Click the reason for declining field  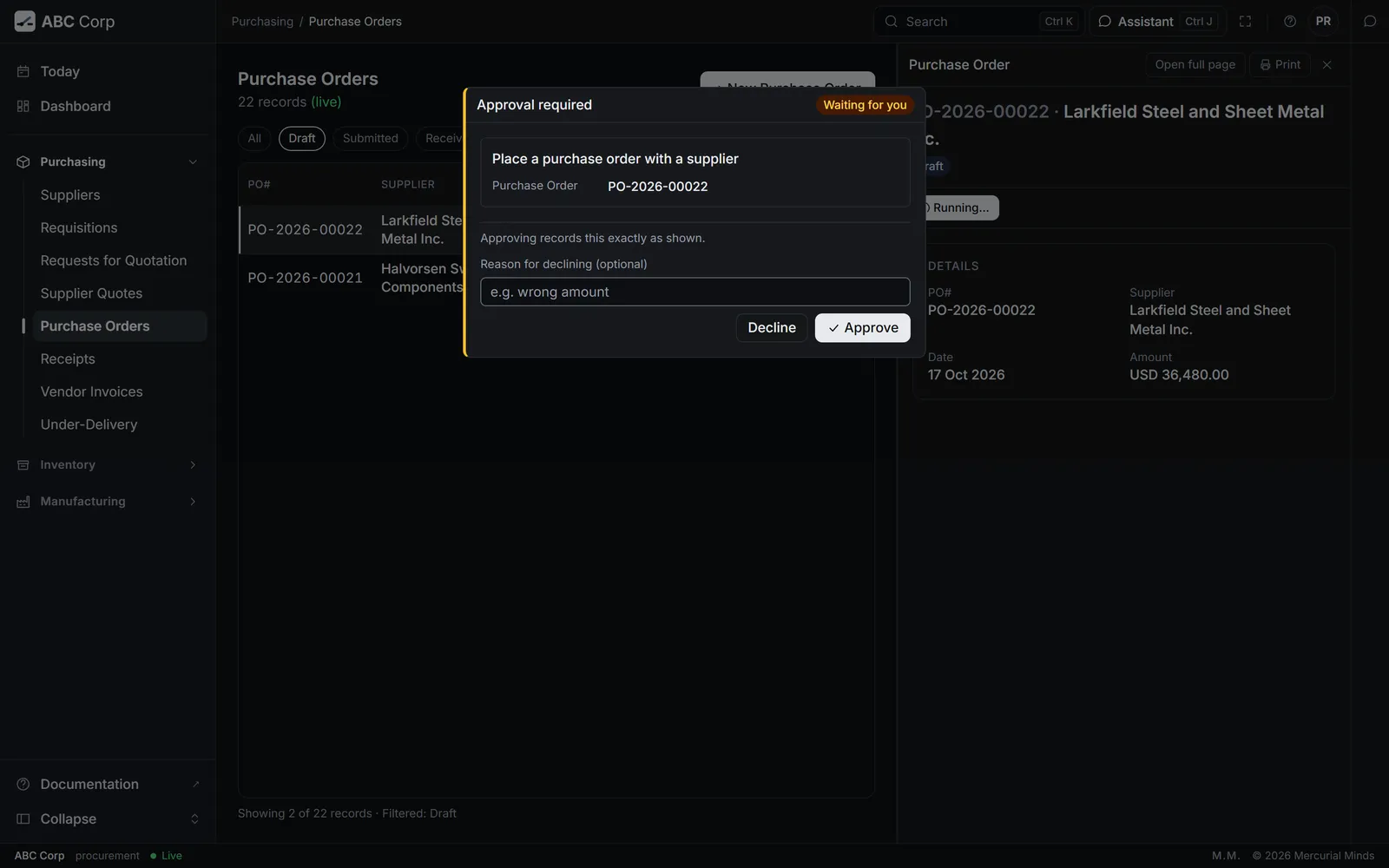(694, 292)
